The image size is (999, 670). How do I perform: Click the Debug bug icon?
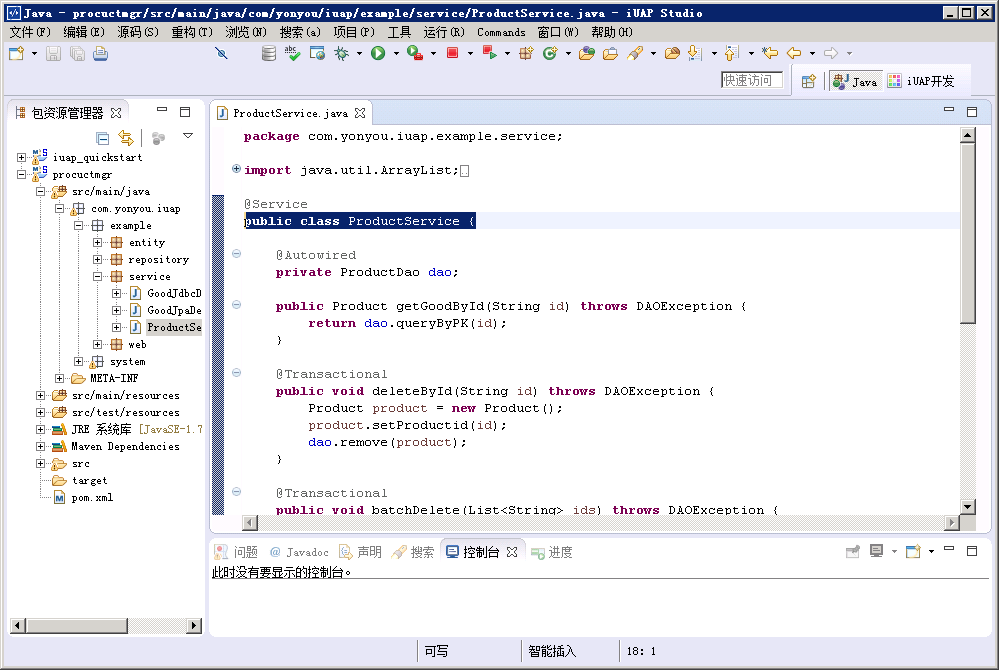pyautogui.click(x=341, y=54)
